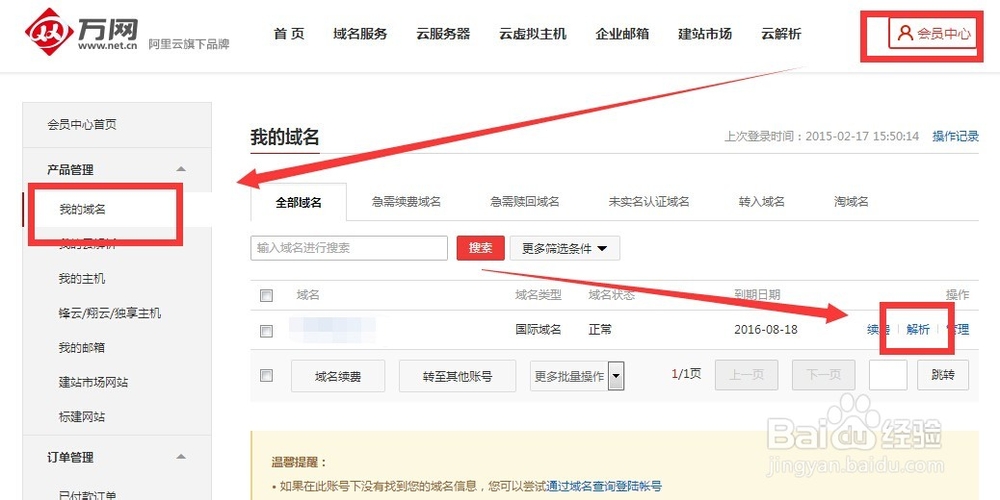Click the 到期日期 column header
Image resolution: width=1000 pixels, height=500 pixels.
(x=757, y=295)
